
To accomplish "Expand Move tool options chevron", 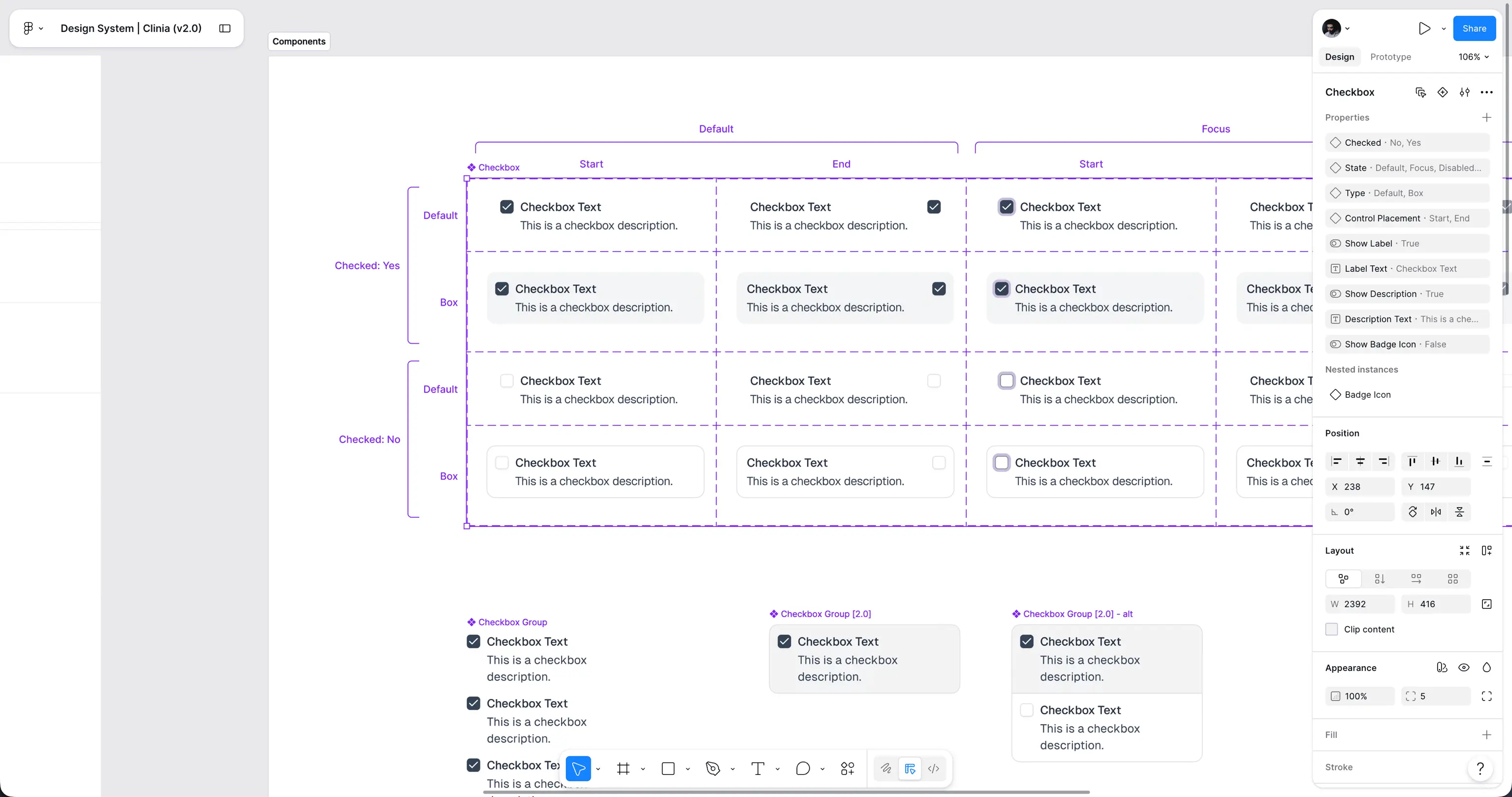I will coord(598,769).
